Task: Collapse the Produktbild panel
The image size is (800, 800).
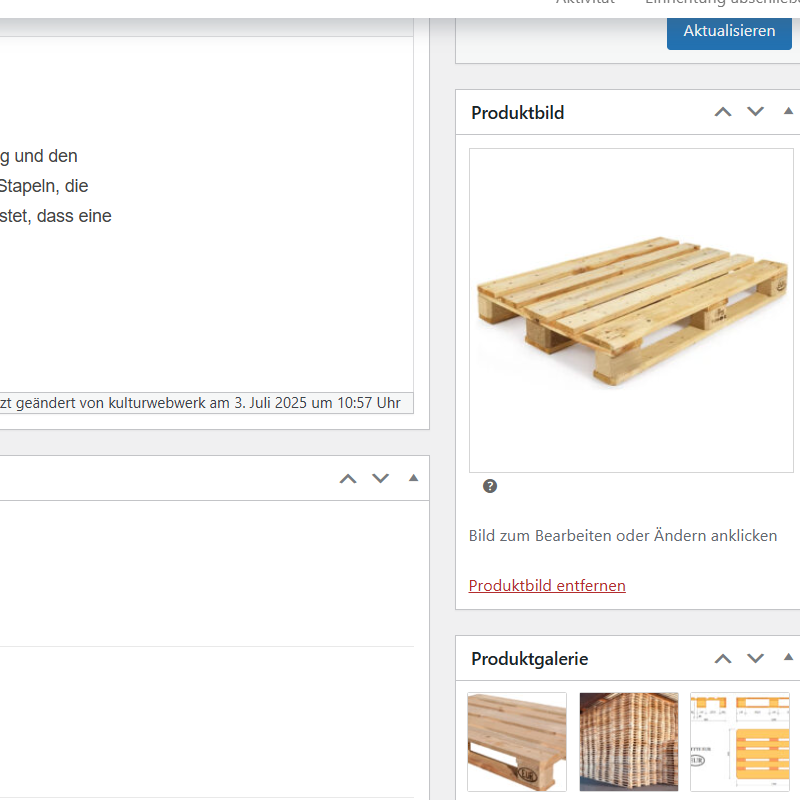Action: click(x=788, y=111)
